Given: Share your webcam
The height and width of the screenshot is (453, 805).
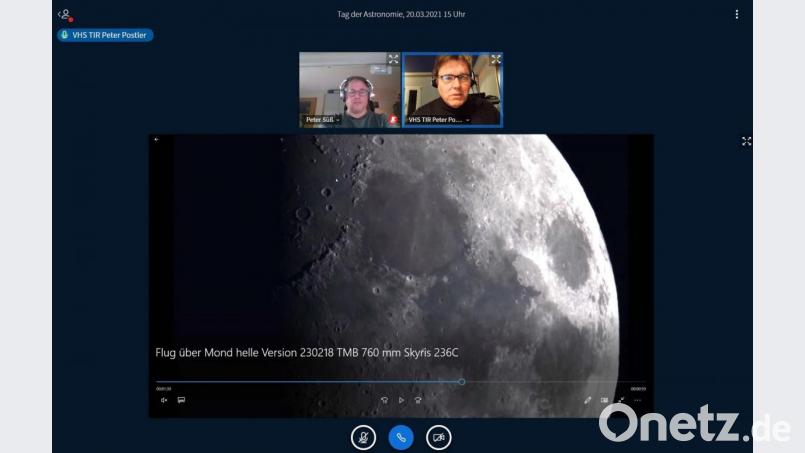Looking at the screenshot, I should [x=438, y=438].
